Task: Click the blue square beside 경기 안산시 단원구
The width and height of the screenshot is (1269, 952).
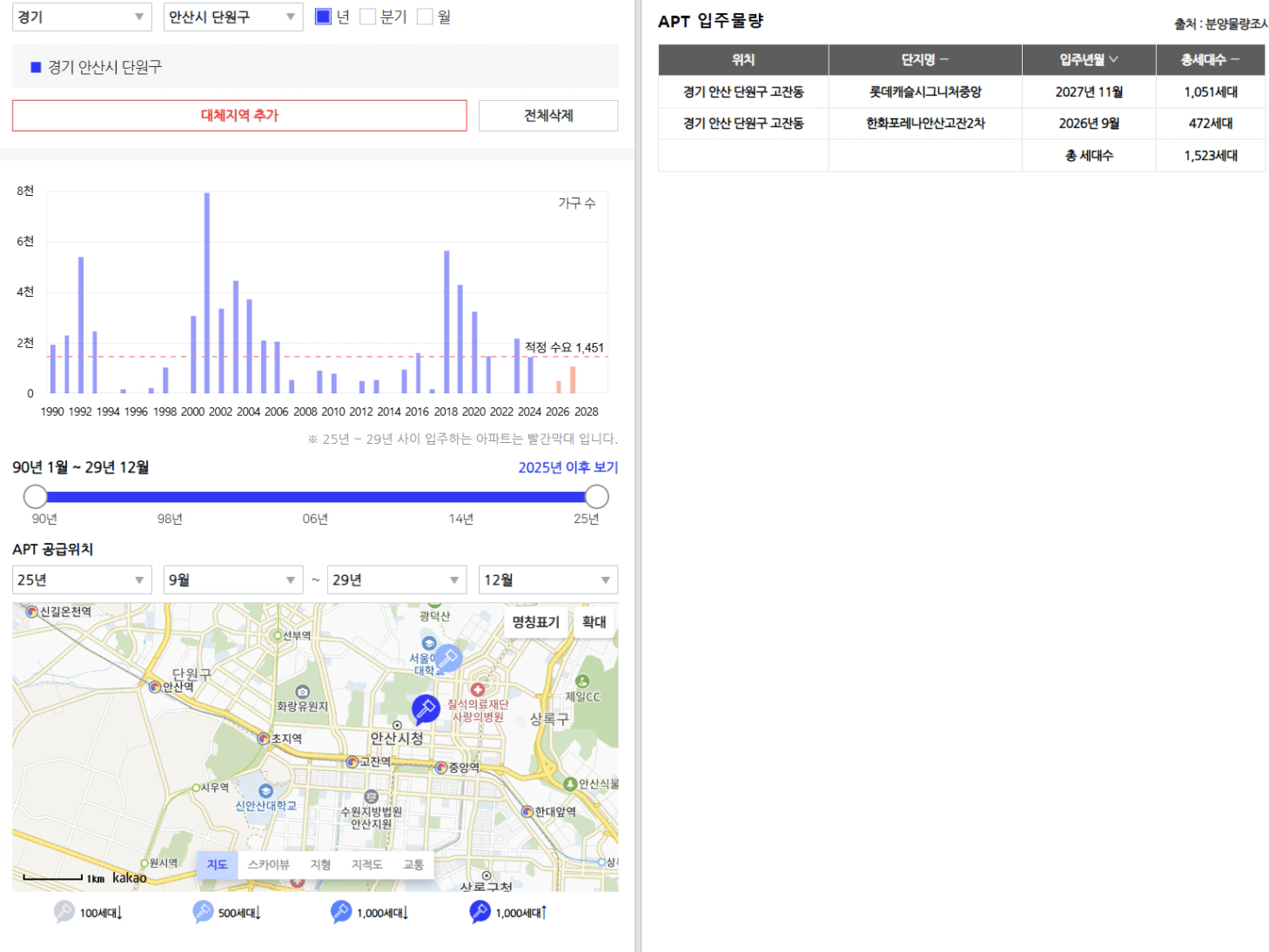Action: pos(36,67)
